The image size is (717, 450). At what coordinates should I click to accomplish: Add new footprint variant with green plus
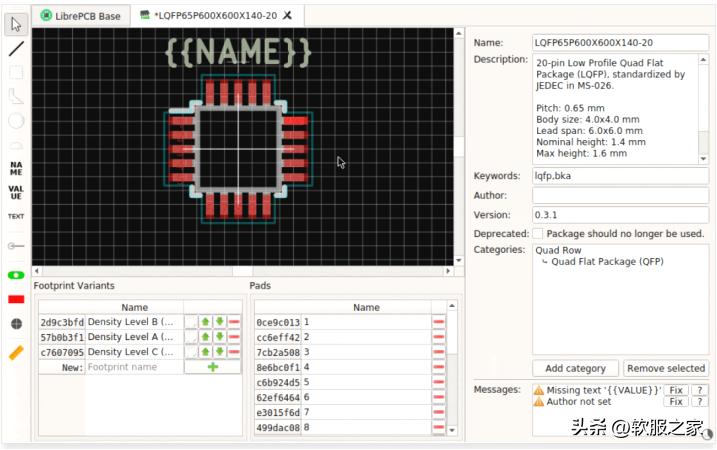click(x=212, y=368)
